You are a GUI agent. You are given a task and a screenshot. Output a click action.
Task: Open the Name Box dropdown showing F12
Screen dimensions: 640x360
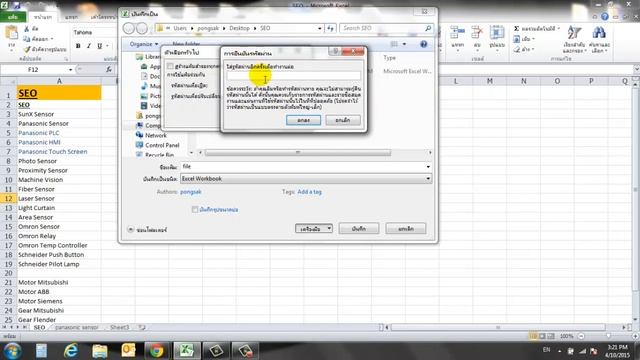(70, 70)
